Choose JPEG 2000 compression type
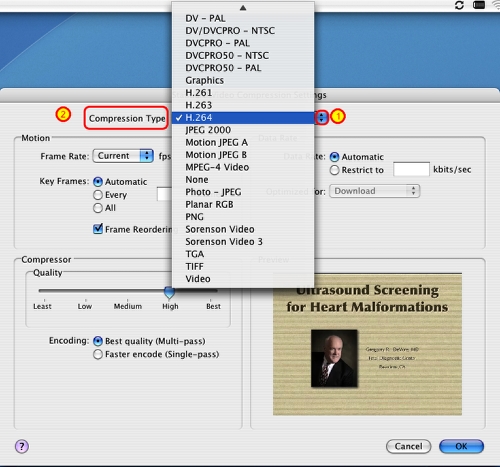 (243, 130)
